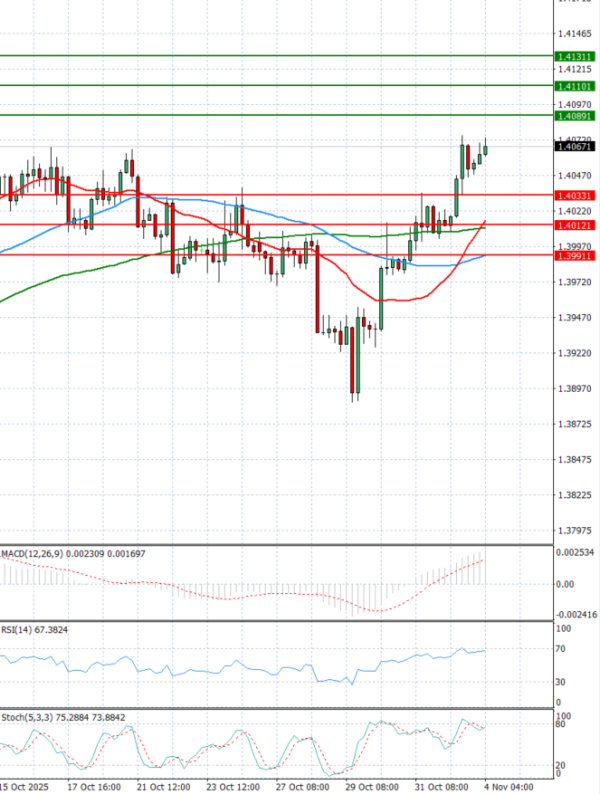Select the 17 Oct 16:00 time label

pyautogui.click(x=95, y=786)
